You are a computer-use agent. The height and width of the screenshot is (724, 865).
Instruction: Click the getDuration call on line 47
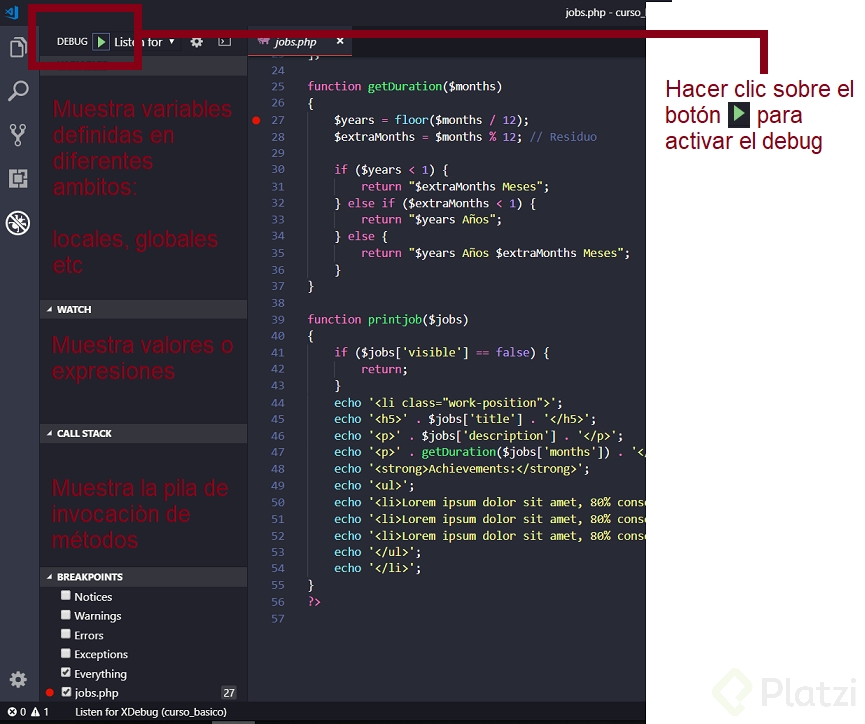515,452
